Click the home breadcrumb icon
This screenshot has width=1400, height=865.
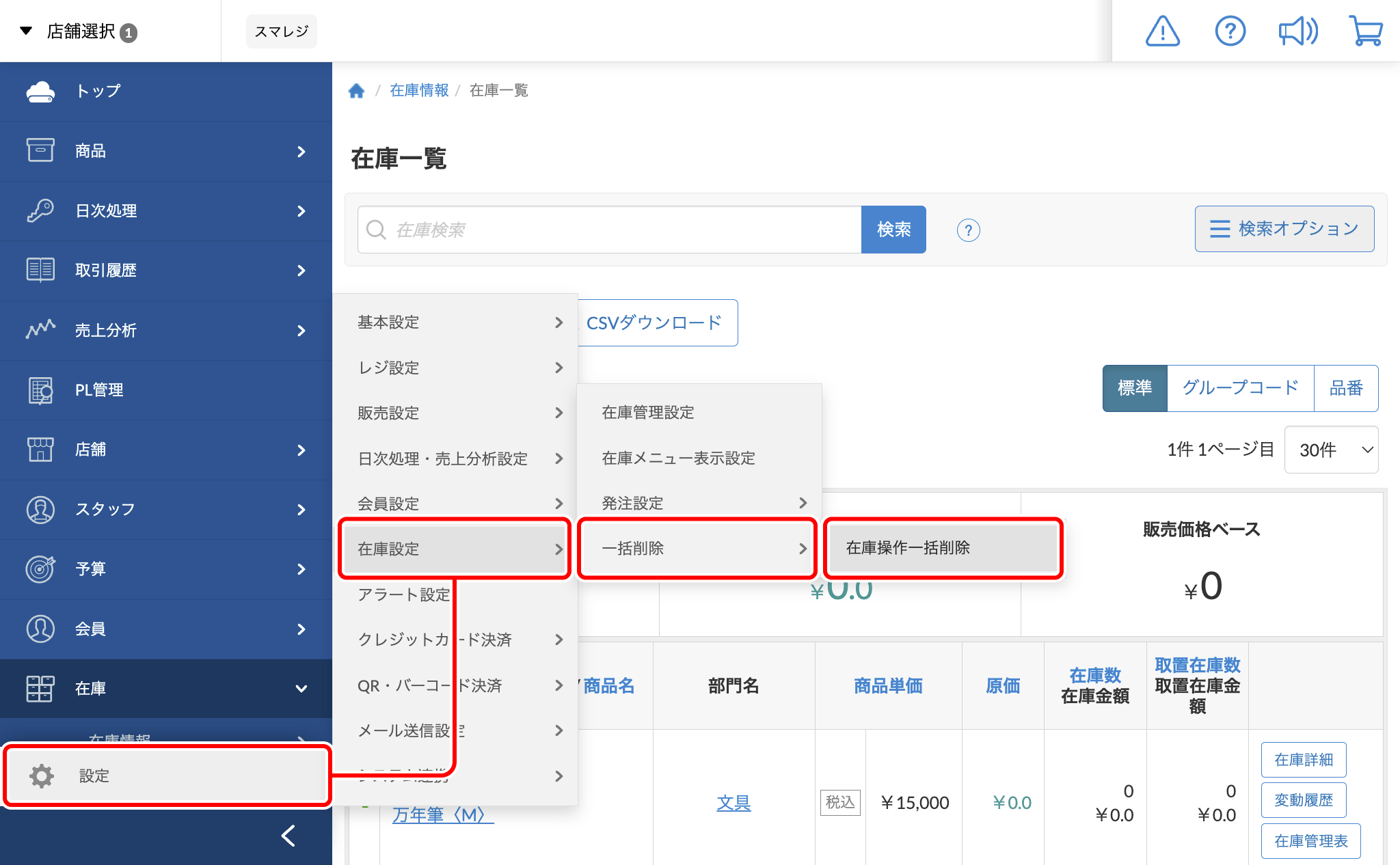pos(356,91)
